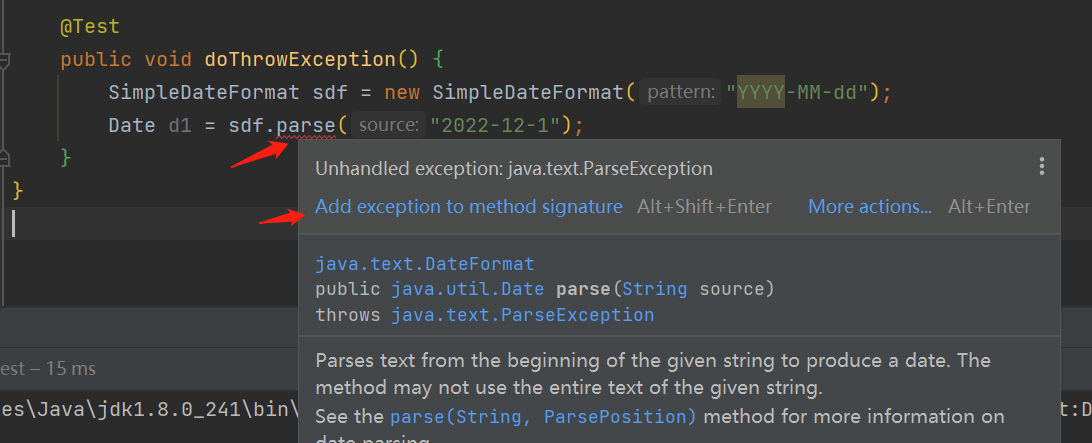1092x443 pixels.
Task: Click the underlined parse method call
Action: [x=307, y=126]
